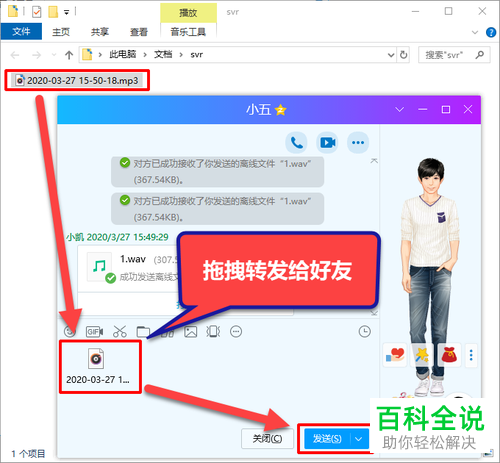Navigate back in Explorer

[15, 55]
